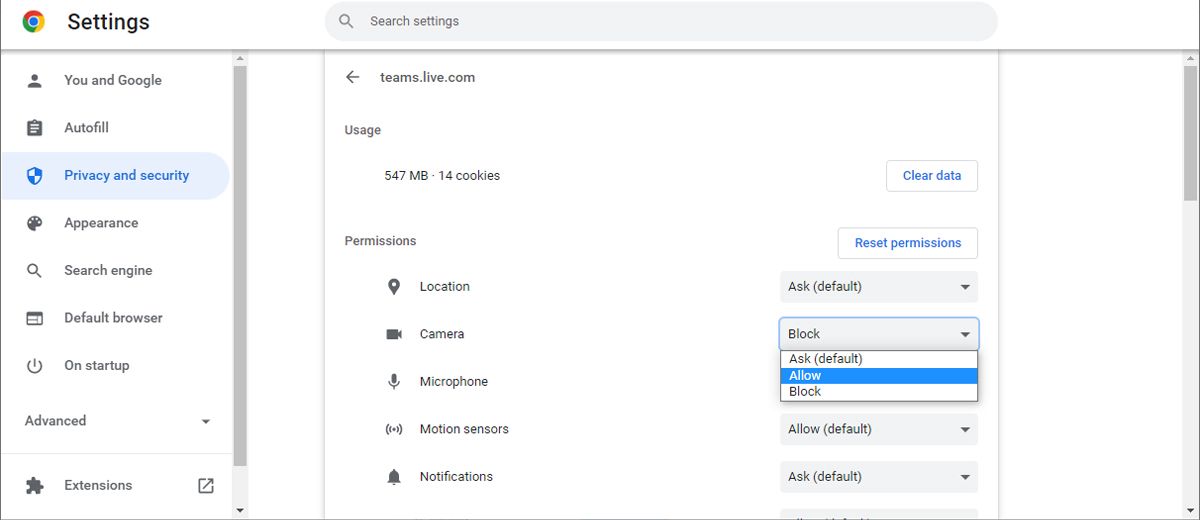Click the Appearance palette icon
Viewport: 1200px width, 520px height.
pos(35,223)
